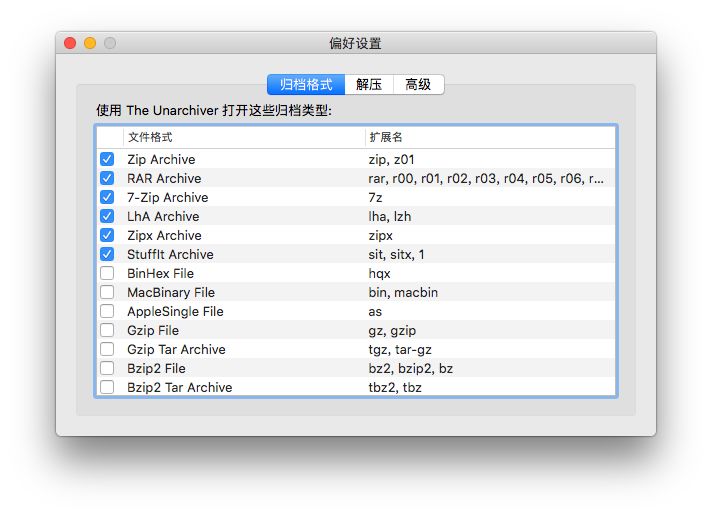Enable the BinHex File checkbox
712x516 pixels.
tap(107, 273)
